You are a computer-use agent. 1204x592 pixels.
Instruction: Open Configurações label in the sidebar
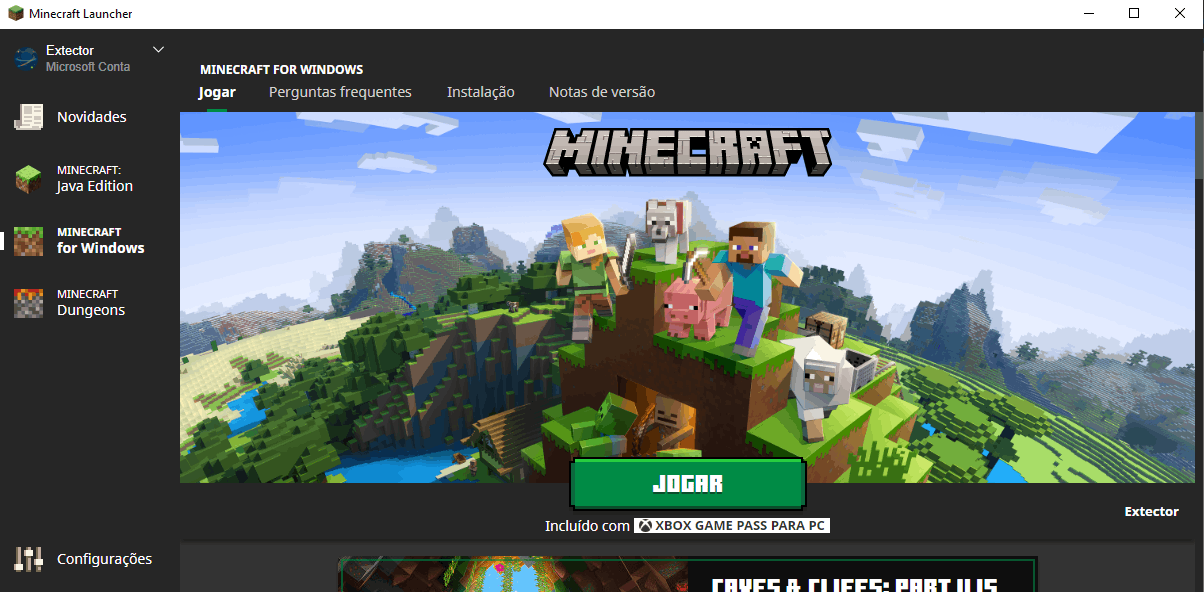[105, 559]
